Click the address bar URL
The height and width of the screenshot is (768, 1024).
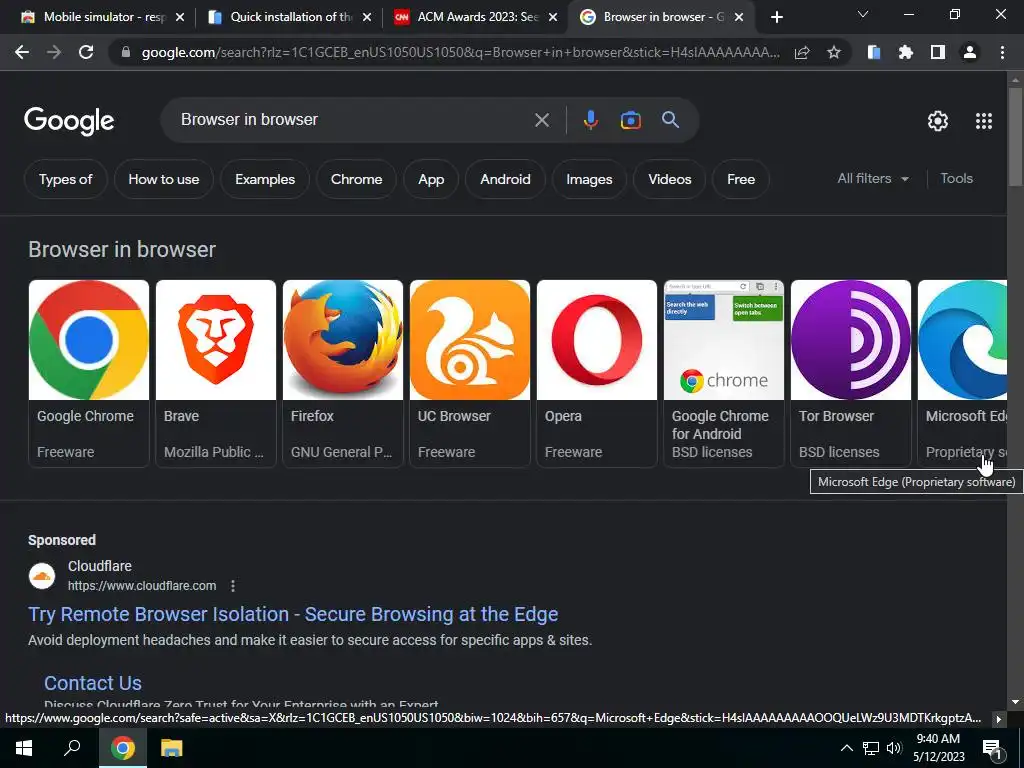tap(460, 52)
